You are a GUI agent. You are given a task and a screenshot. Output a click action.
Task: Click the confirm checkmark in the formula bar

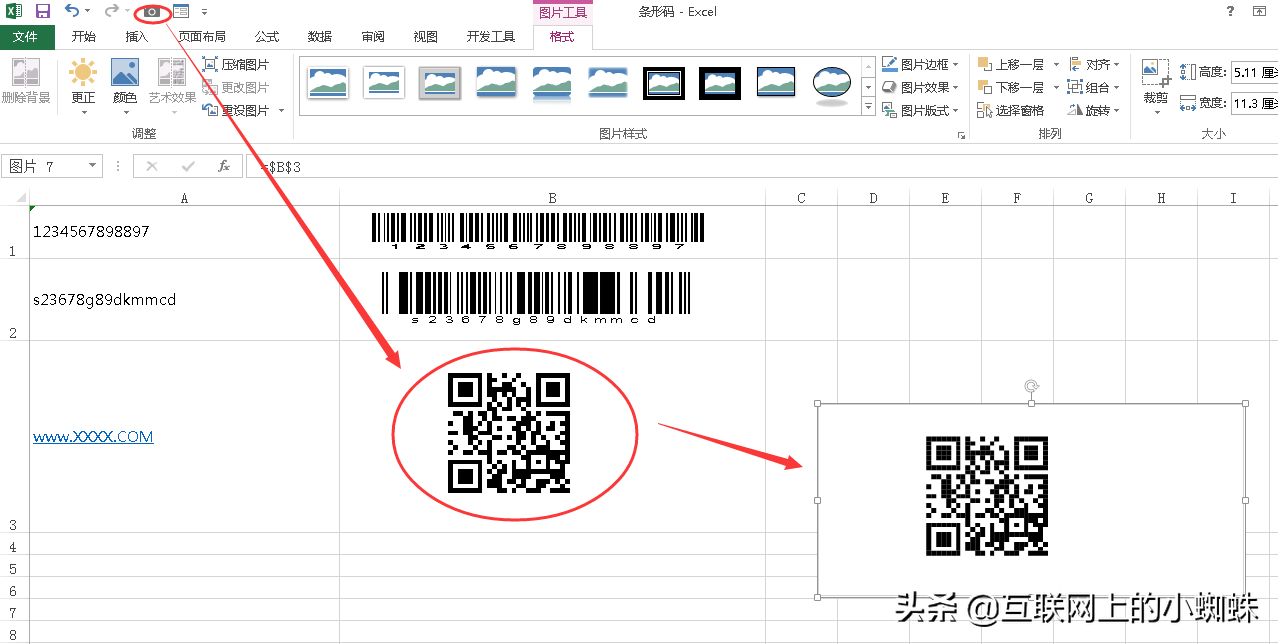coord(188,166)
